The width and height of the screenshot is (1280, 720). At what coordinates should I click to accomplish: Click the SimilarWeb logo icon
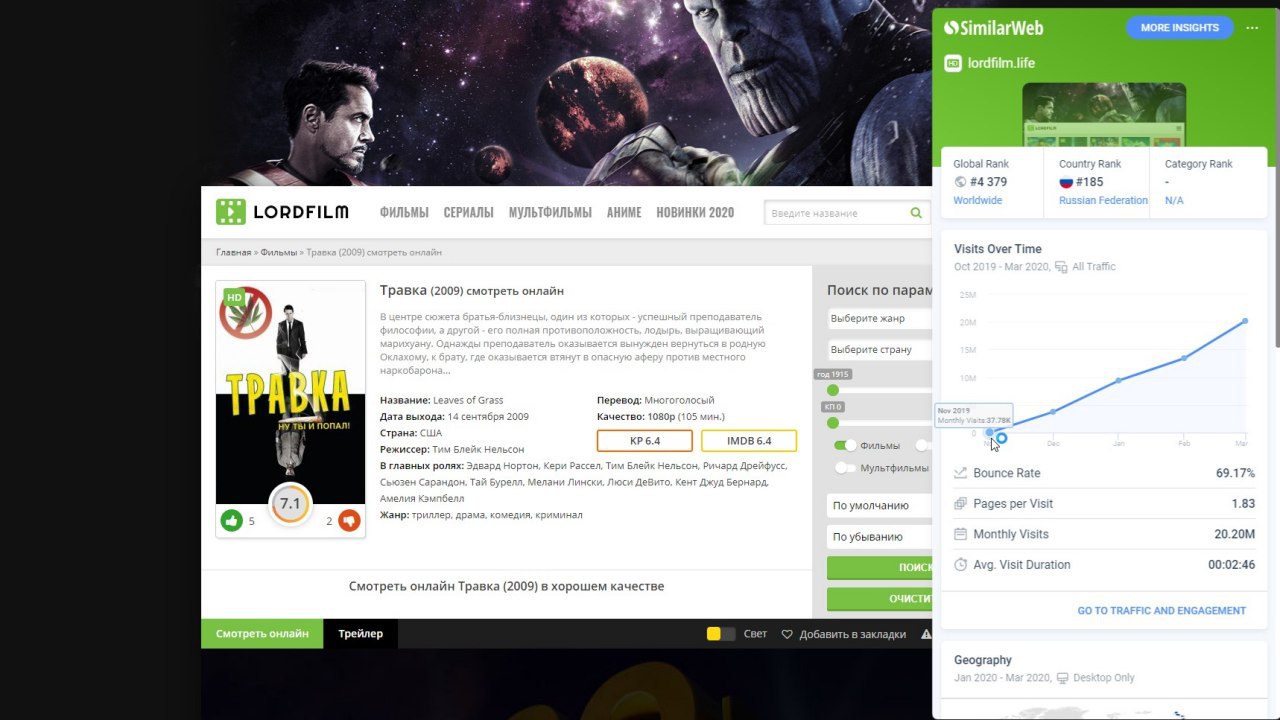click(951, 28)
